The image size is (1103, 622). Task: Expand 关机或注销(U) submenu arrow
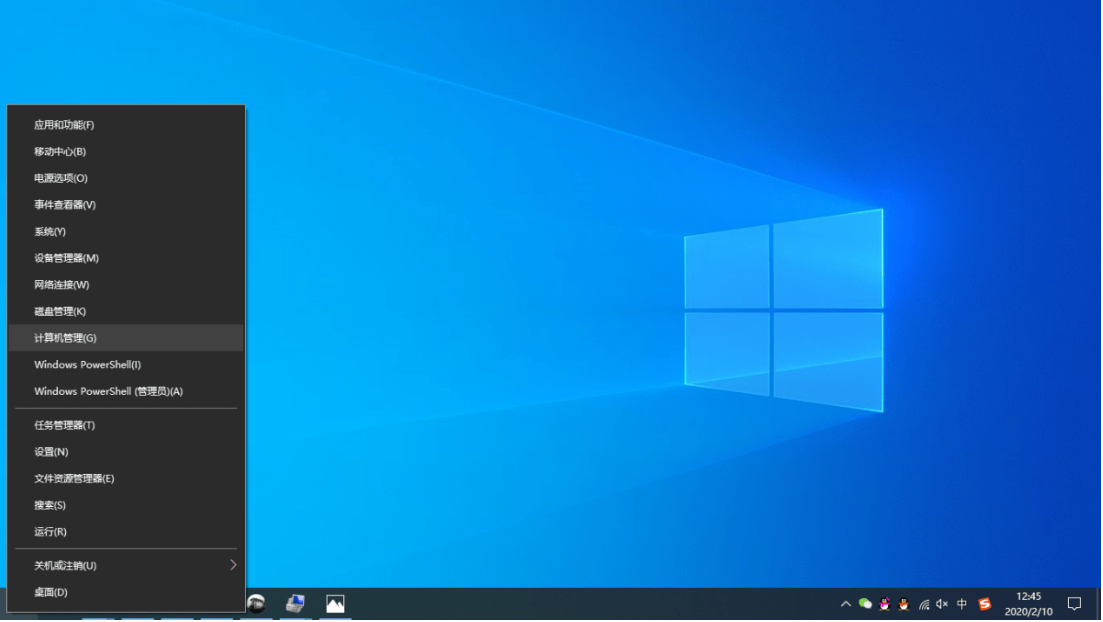[x=233, y=566]
